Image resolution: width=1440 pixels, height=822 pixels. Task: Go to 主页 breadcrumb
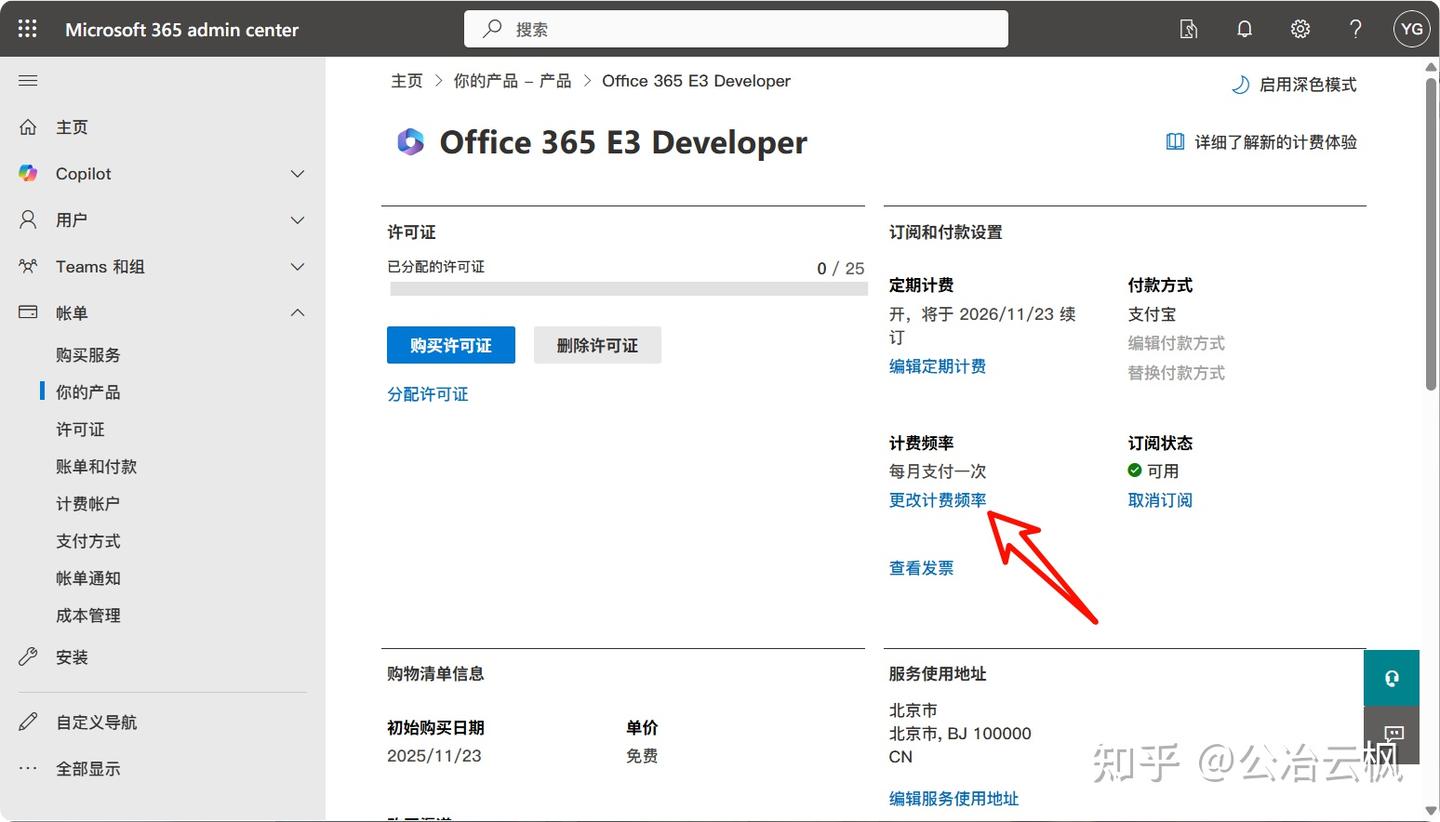tap(407, 81)
